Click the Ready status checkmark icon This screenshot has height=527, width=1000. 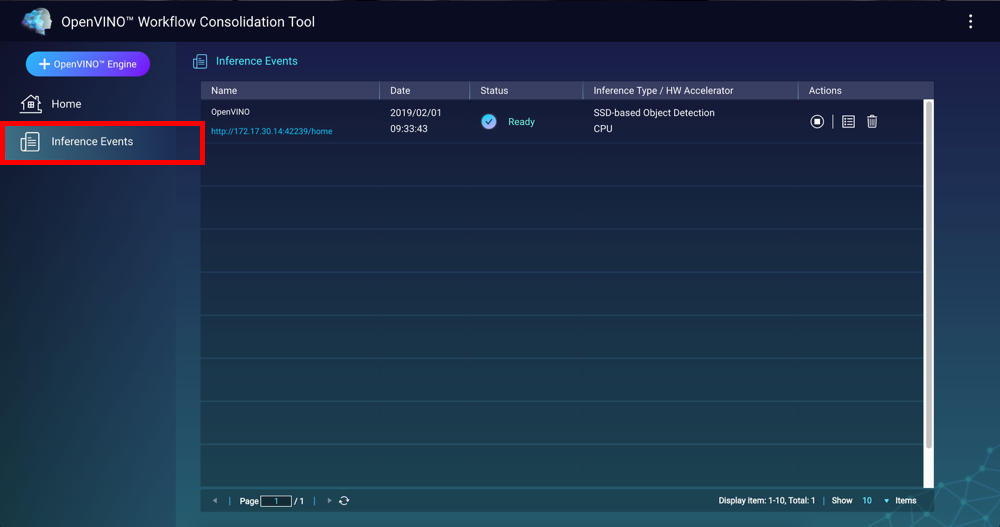tap(489, 122)
